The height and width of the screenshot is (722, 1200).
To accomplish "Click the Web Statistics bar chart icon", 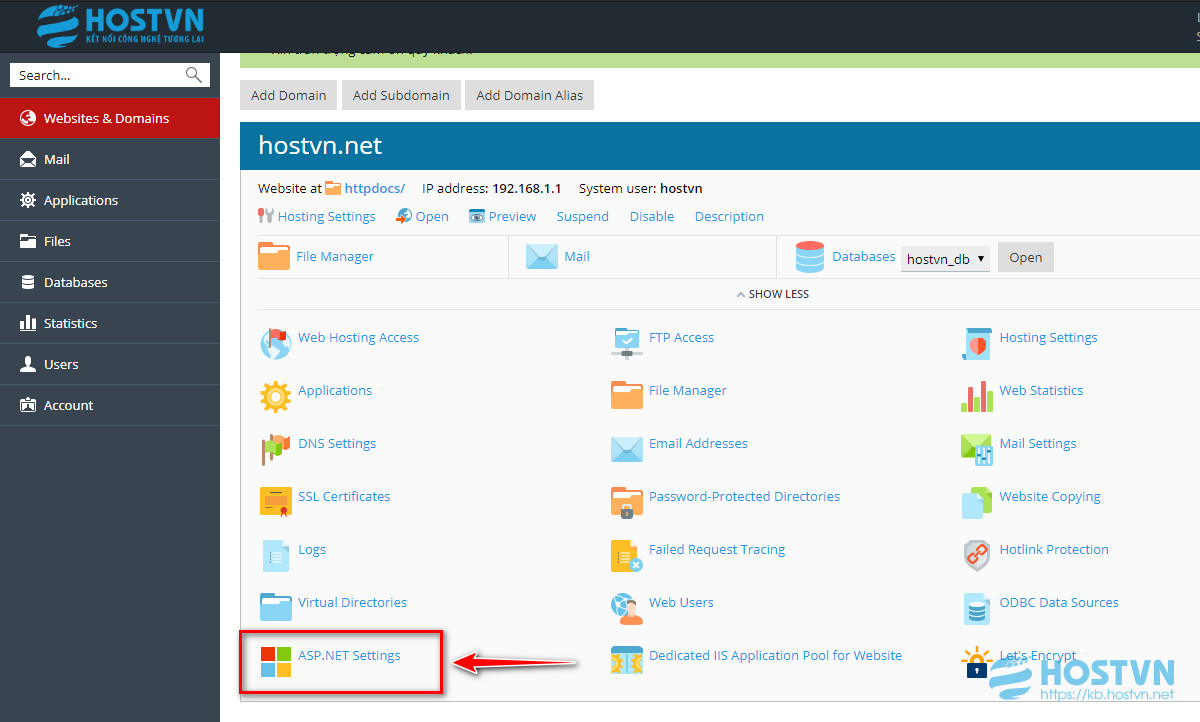I will point(977,396).
